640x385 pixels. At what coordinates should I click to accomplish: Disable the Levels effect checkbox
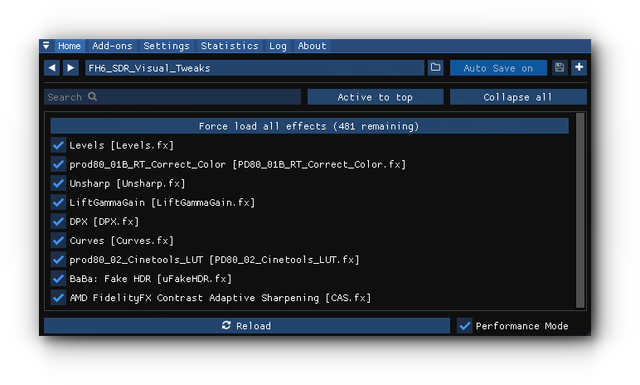[58, 145]
